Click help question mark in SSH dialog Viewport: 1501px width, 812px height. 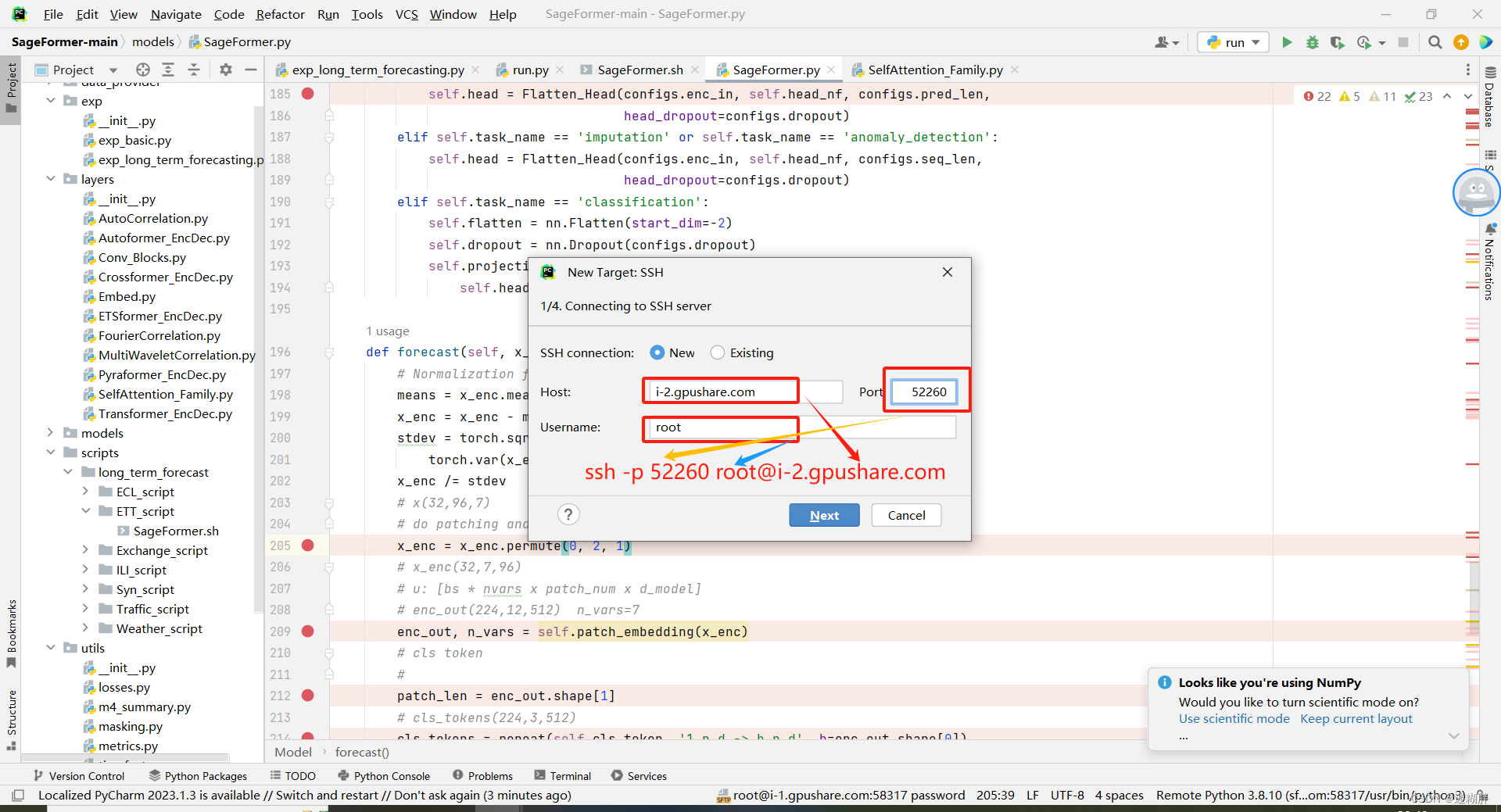click(568, 514)
